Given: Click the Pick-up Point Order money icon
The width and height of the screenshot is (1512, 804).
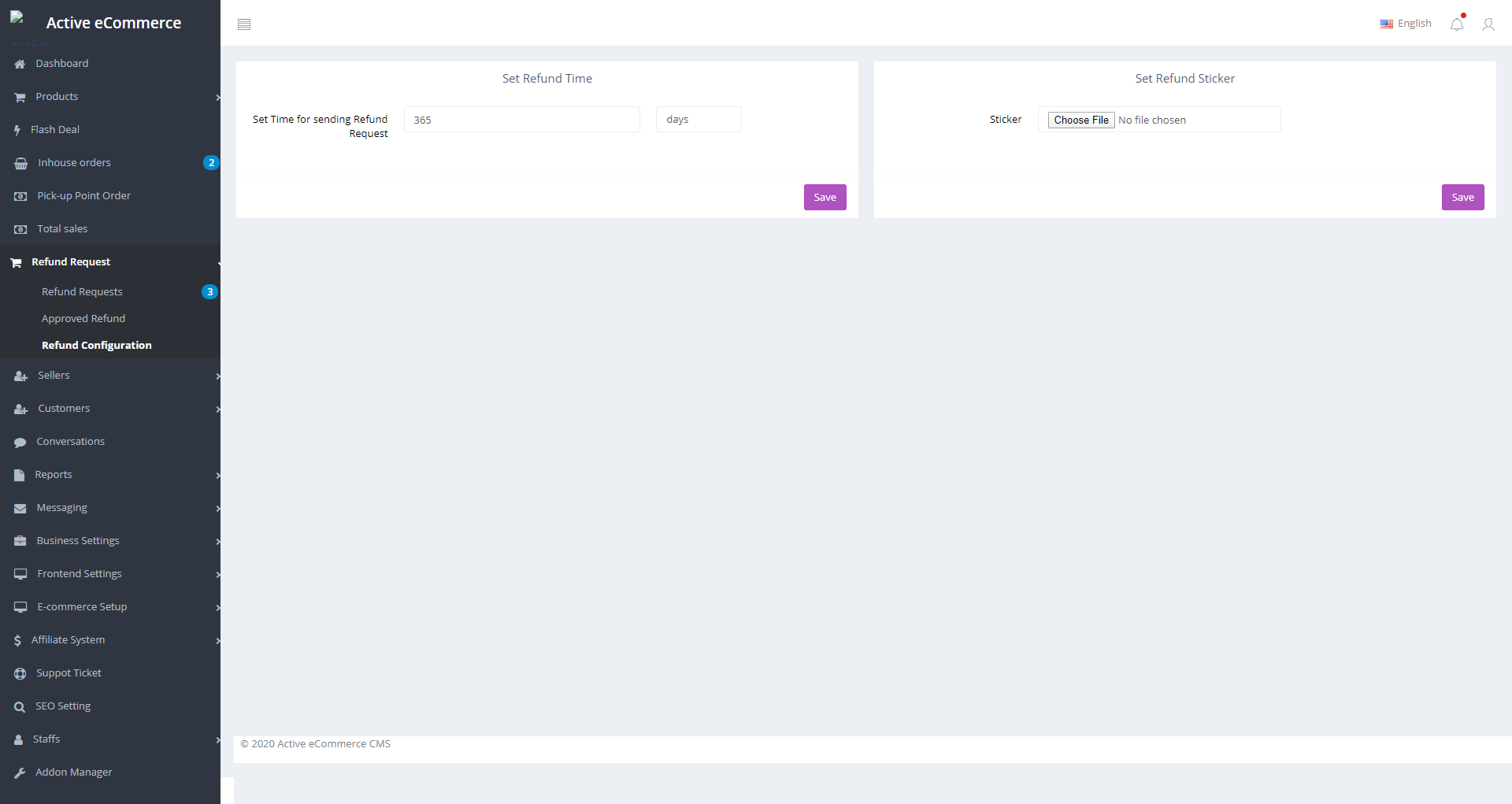Looking at the screenshot, I should 20,196.
